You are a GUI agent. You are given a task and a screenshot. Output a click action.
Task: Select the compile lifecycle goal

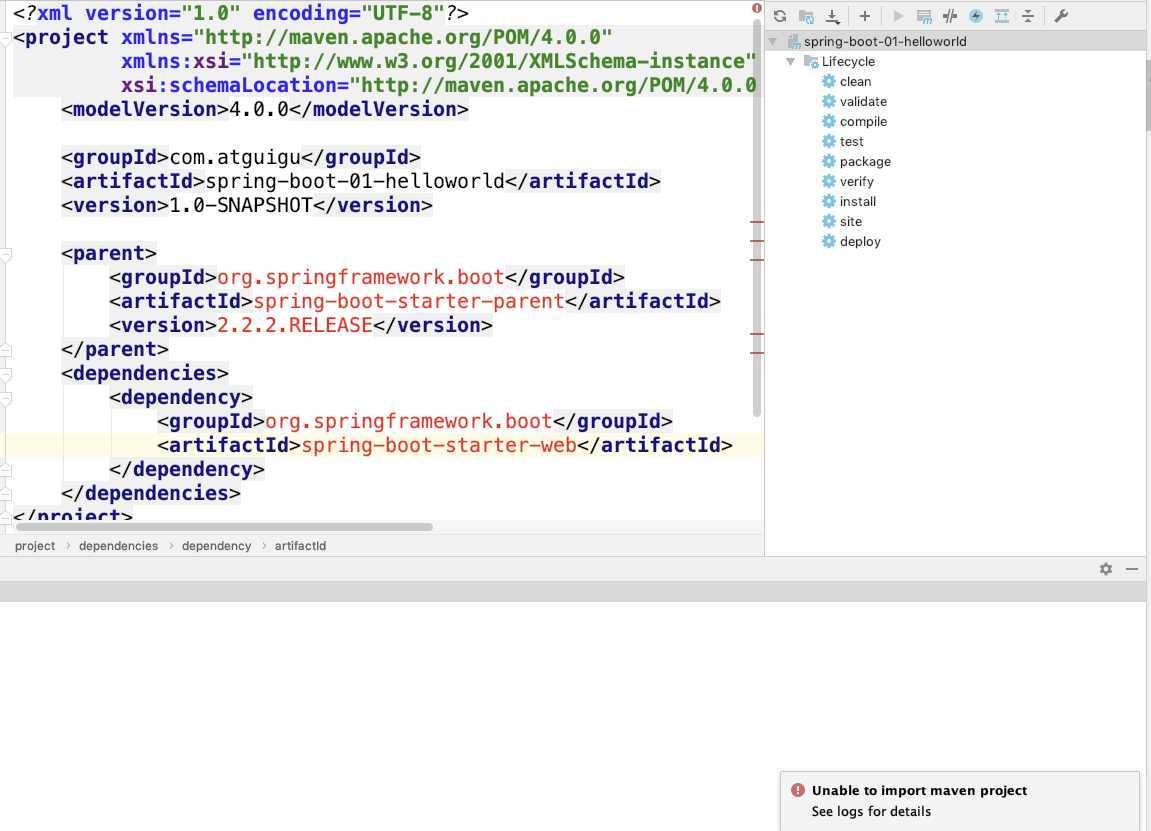[863, 122]
